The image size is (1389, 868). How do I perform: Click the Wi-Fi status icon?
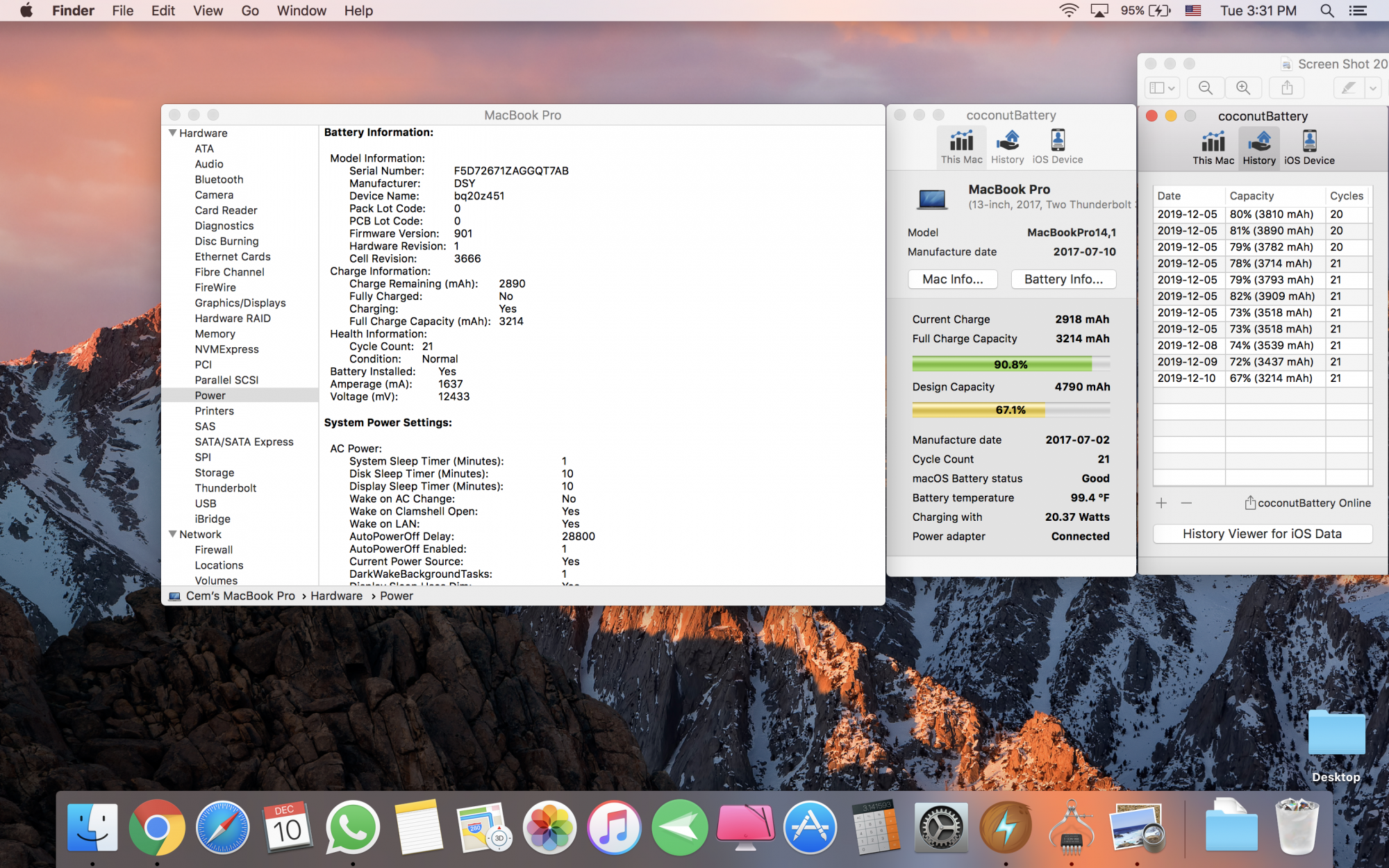point(1068,10)
